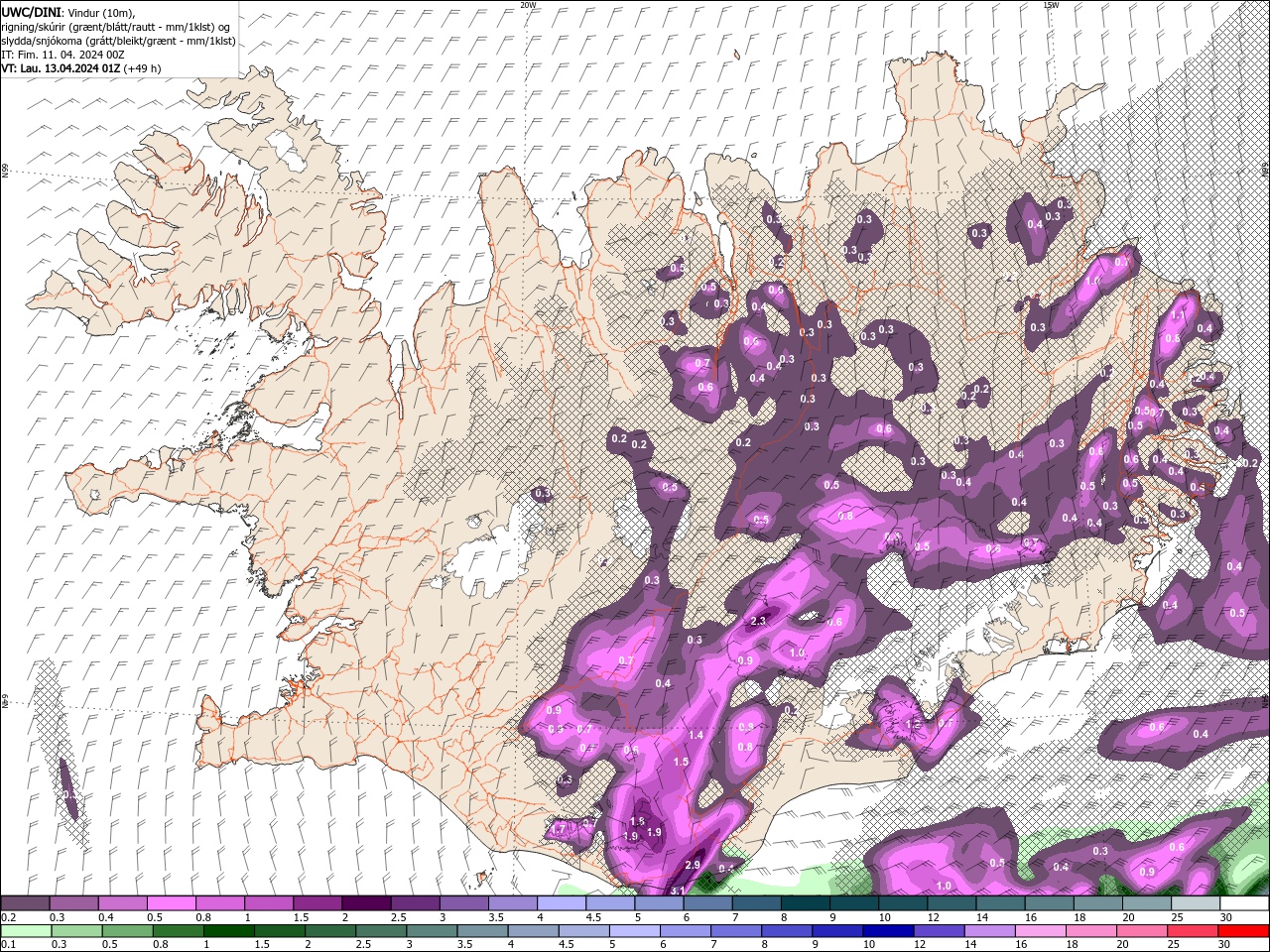Pick the dark teal 8 swatch, upper legend
1270x952 pixels.
(x=807, y=903)
